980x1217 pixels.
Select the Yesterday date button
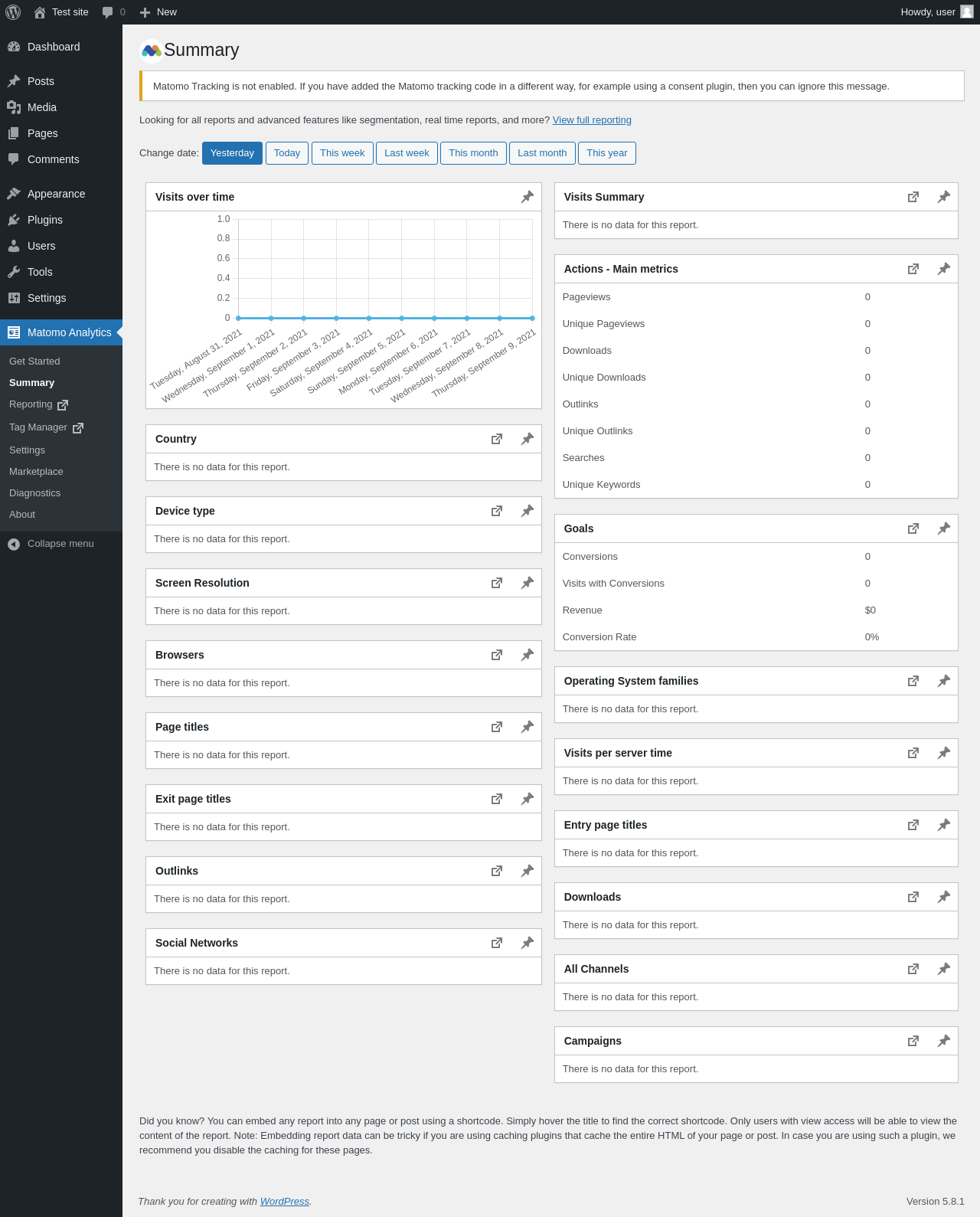(x=232, y=153)
